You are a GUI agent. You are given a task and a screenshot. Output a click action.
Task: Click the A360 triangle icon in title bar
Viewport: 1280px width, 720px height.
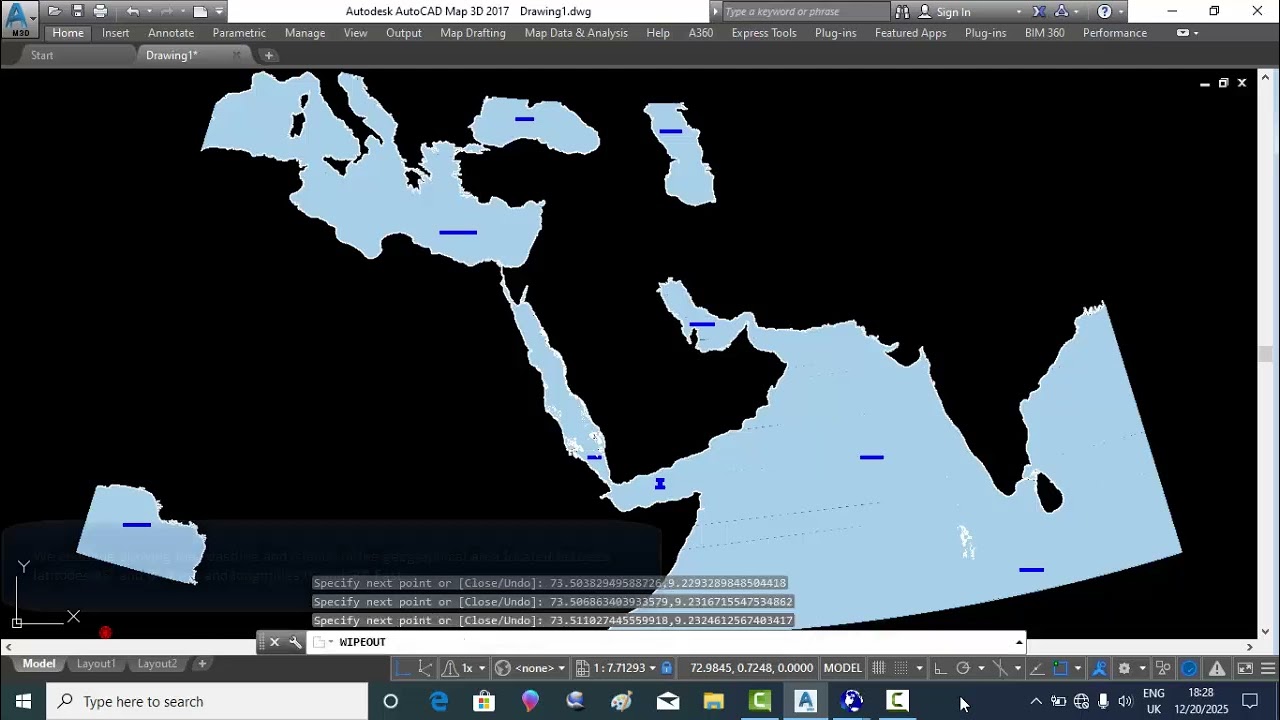[x=1061, y=11]
